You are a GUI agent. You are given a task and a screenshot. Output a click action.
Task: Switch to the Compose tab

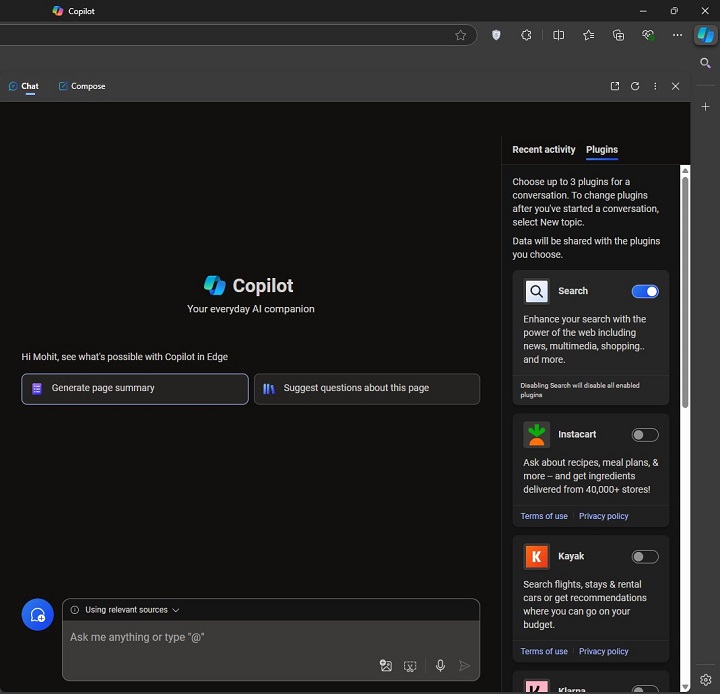tap(82, 86)
